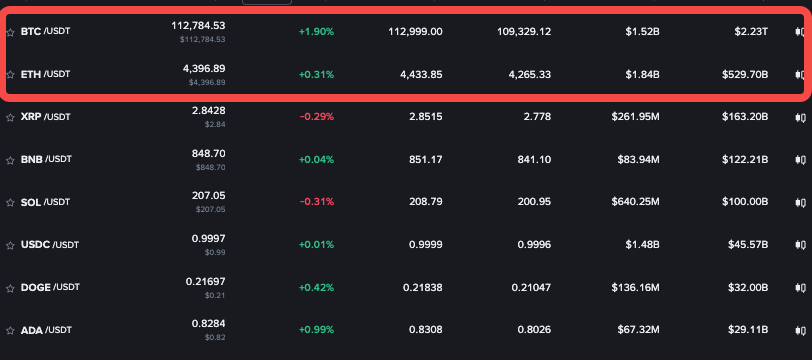
Task: Open DOGE/USDT candlestick chart icon
Action: pos(800,287)
